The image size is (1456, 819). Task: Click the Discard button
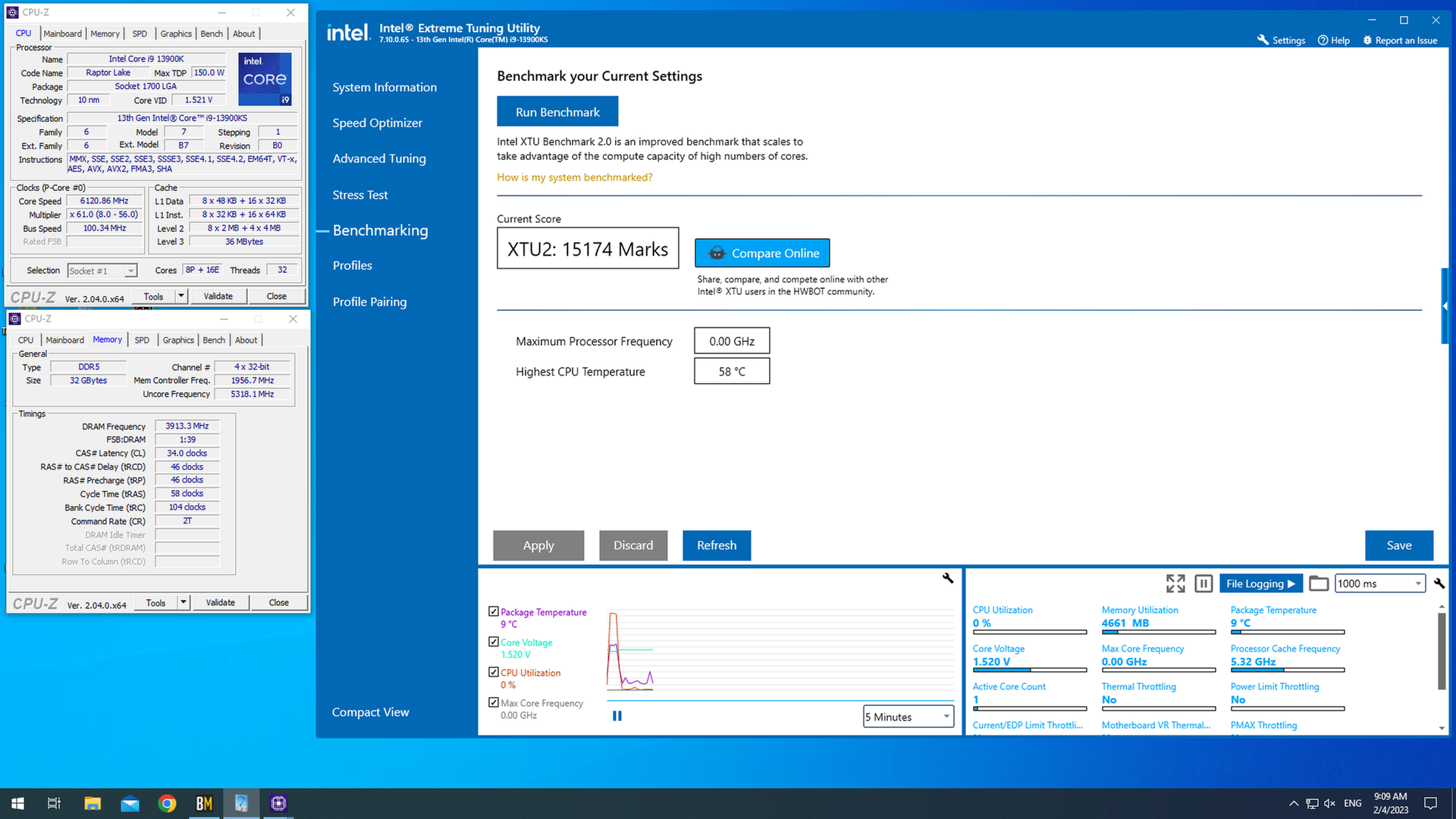tap(633, 545)
